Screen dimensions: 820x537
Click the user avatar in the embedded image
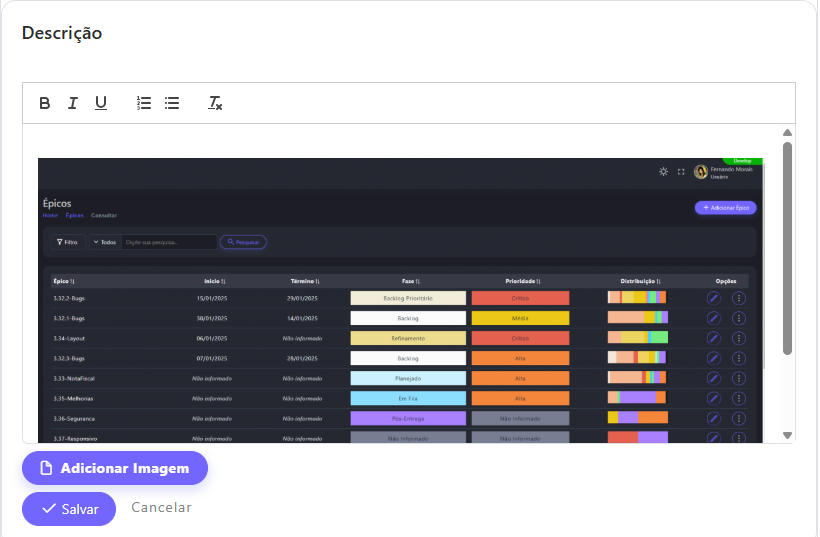(700, 172)
